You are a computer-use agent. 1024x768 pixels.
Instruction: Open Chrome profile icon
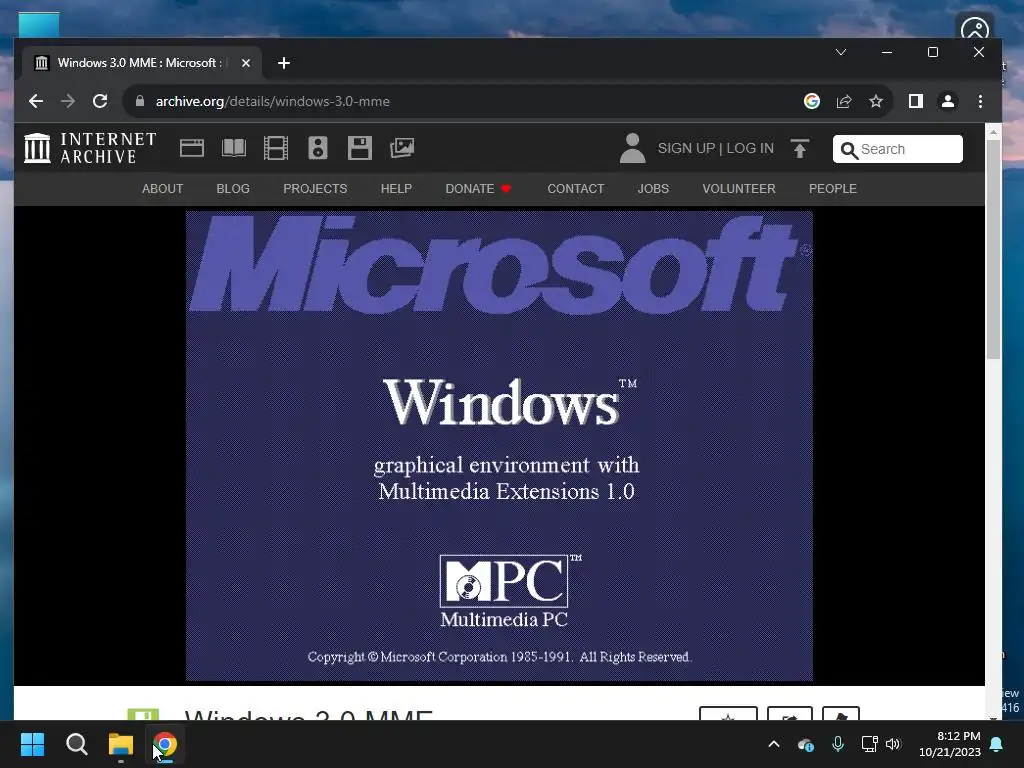point(948,101)
